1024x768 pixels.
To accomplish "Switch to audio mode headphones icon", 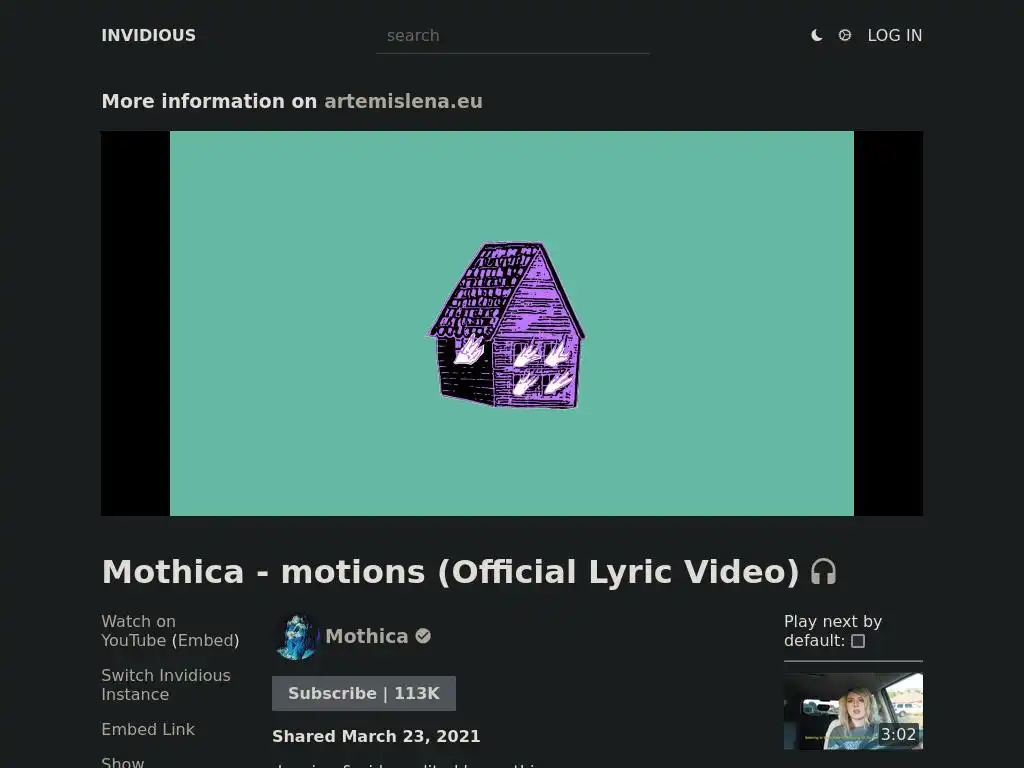I will pos(824,571).
